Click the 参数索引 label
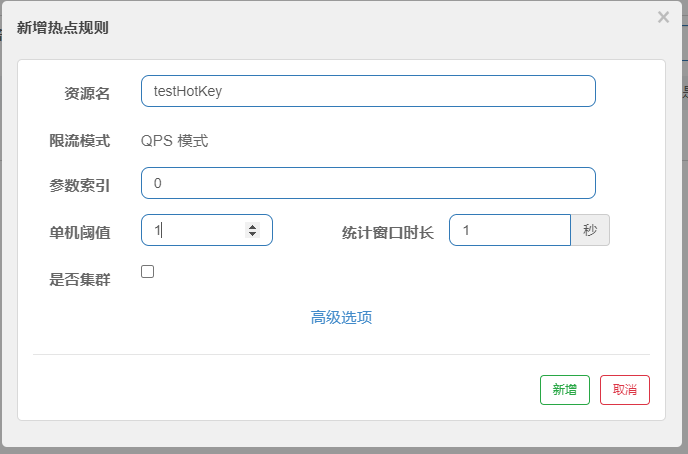 79,186
